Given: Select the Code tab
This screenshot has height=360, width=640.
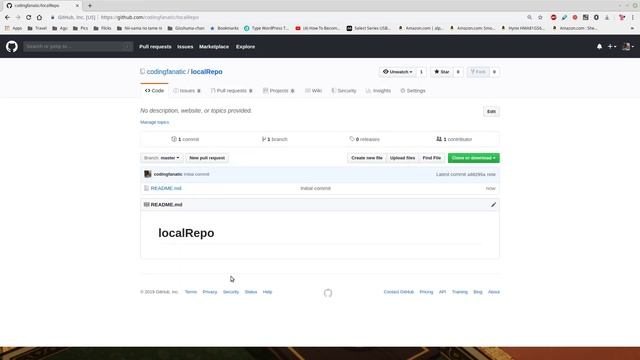Looking at the screenshot, I should pos(154,91).
